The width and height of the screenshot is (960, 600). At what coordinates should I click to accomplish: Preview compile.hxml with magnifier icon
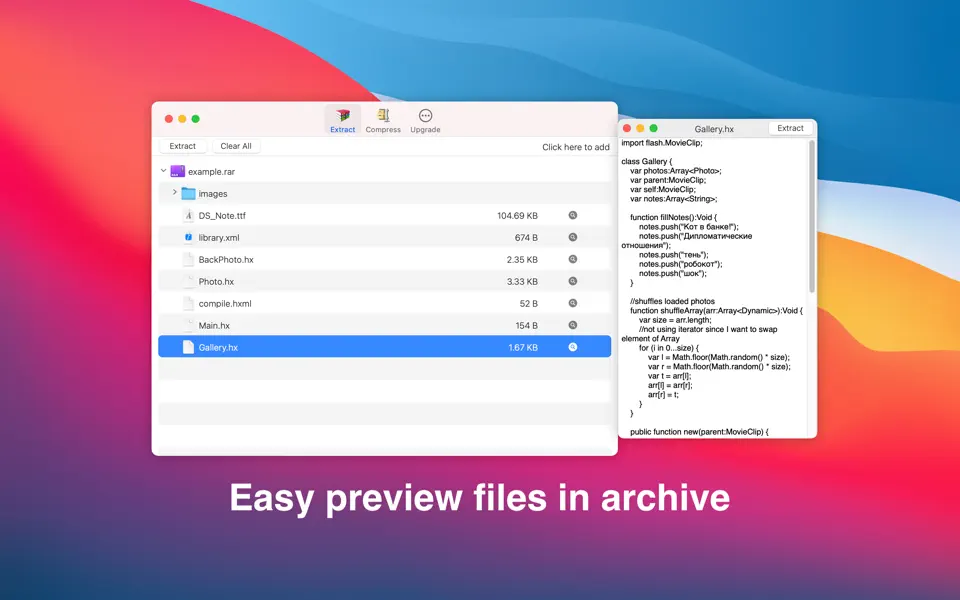point(572,303)
